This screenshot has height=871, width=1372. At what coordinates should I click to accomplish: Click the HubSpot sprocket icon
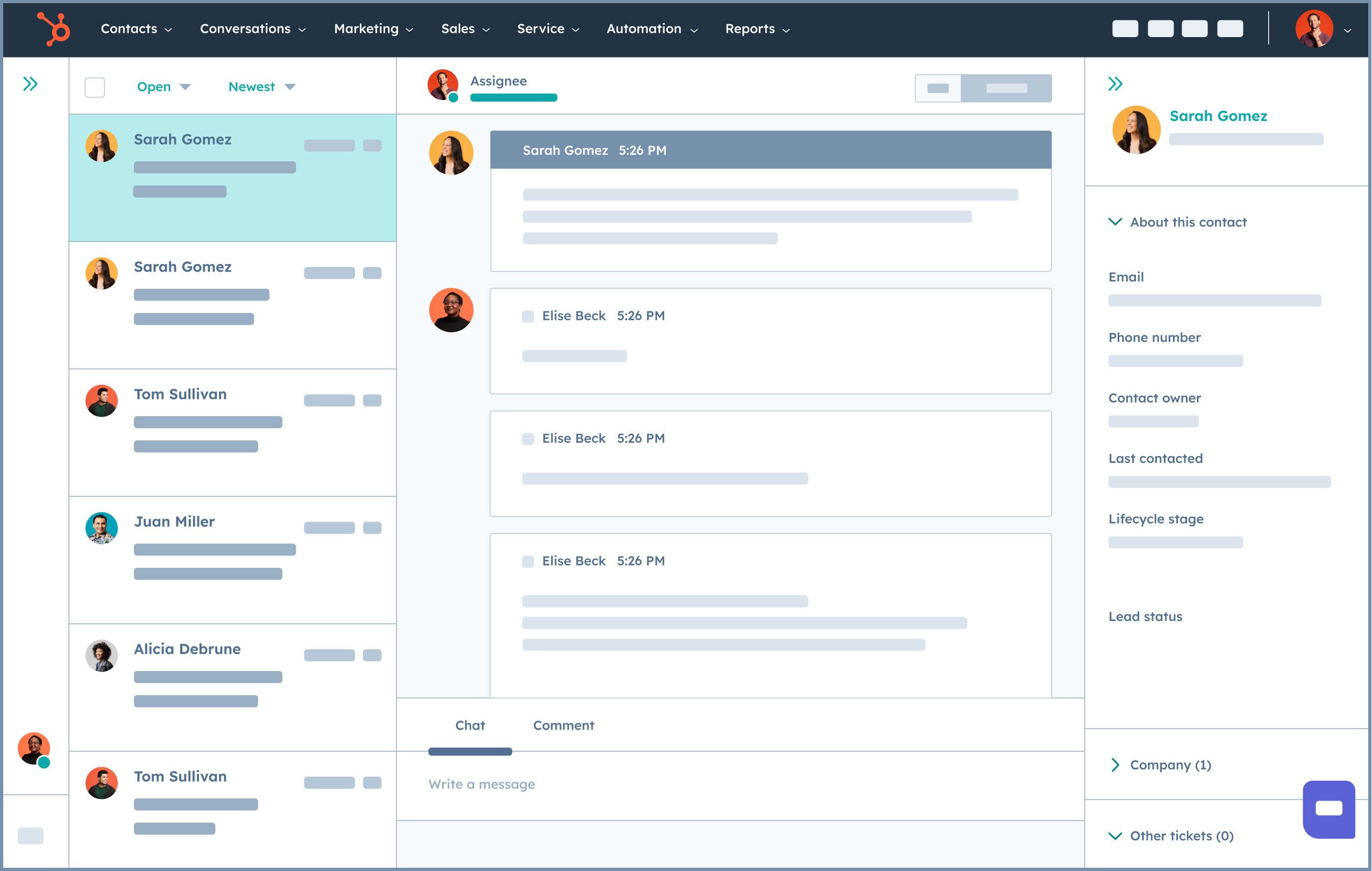(x=51, y=27)
